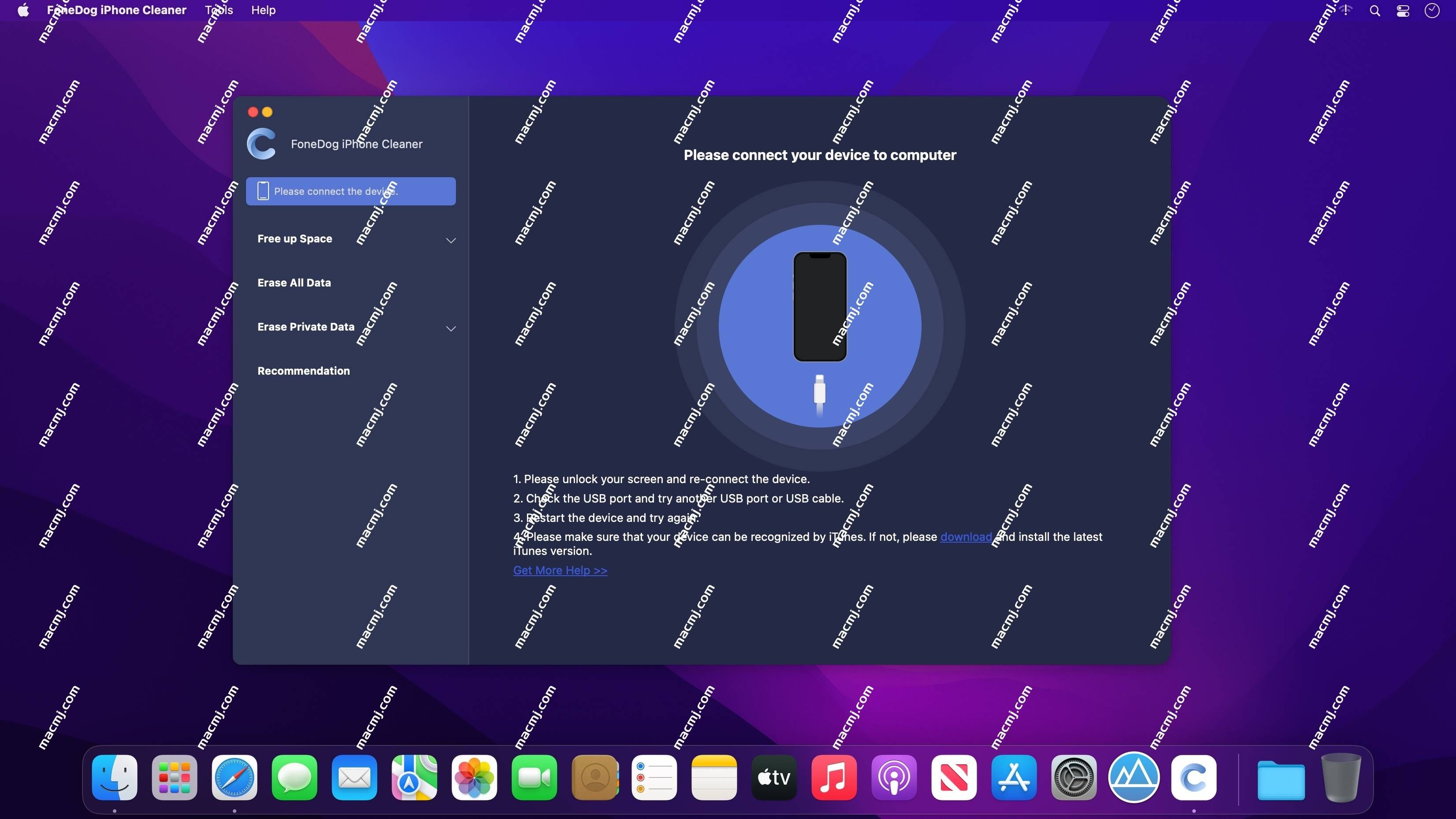
Task: Open Apple TV from the Dock
Action: coord(774,778)
